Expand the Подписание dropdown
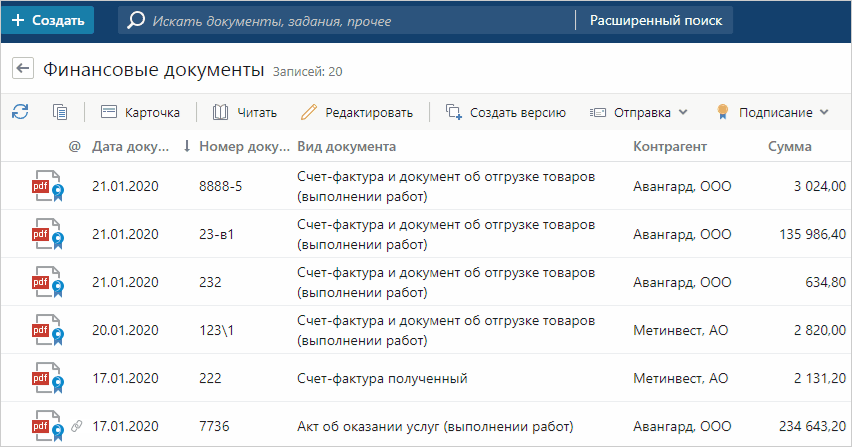This screenshot has width=852, height=447. coord(773,112)
